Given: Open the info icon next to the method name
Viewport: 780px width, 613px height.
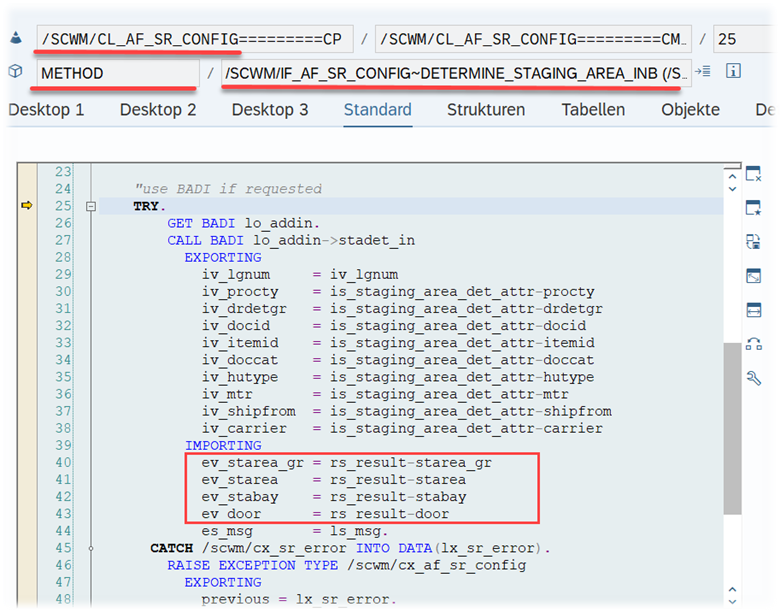Looking at the screenshot, I should (x=733, y=71).
